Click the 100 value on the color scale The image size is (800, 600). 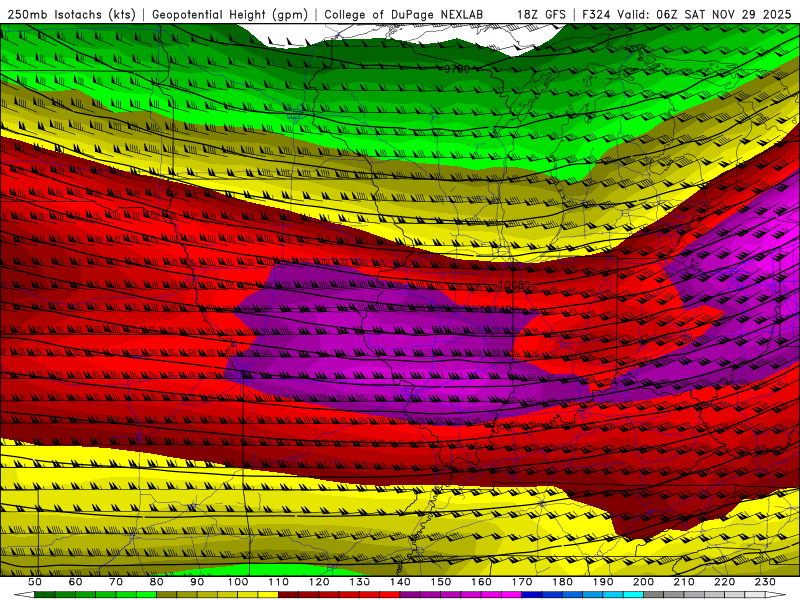(238, 582)
